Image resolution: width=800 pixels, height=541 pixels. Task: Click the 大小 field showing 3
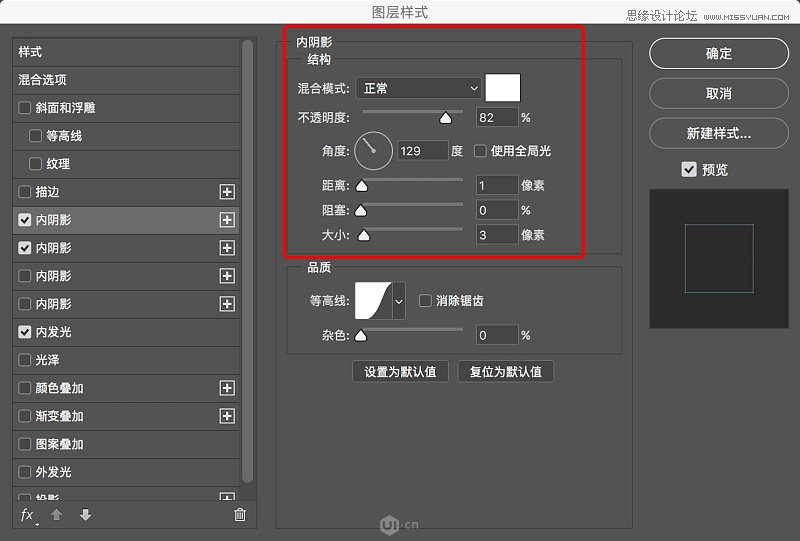click(497, 235)
